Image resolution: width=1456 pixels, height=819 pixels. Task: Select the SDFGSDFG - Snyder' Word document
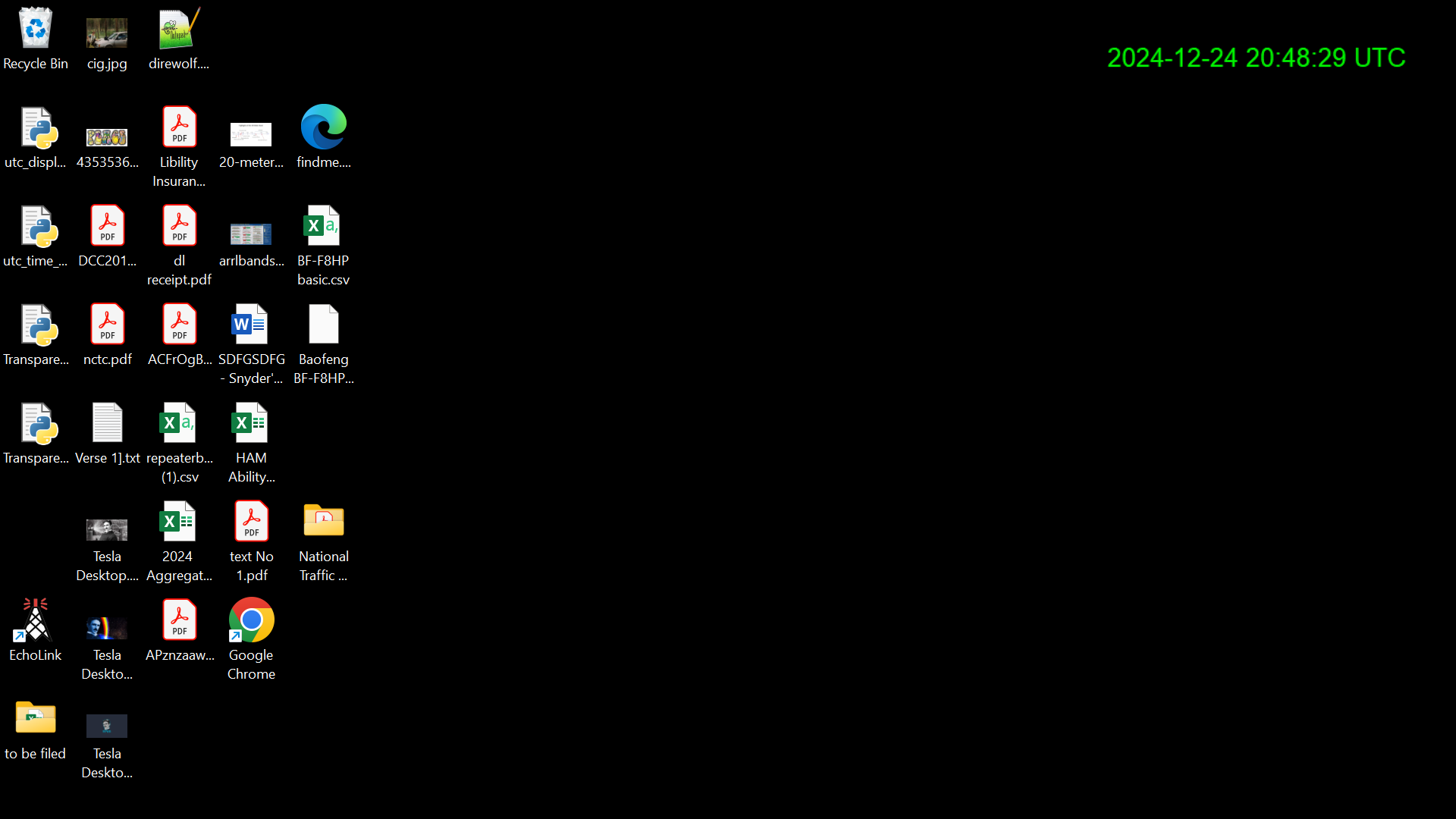[x=251, y=344]
